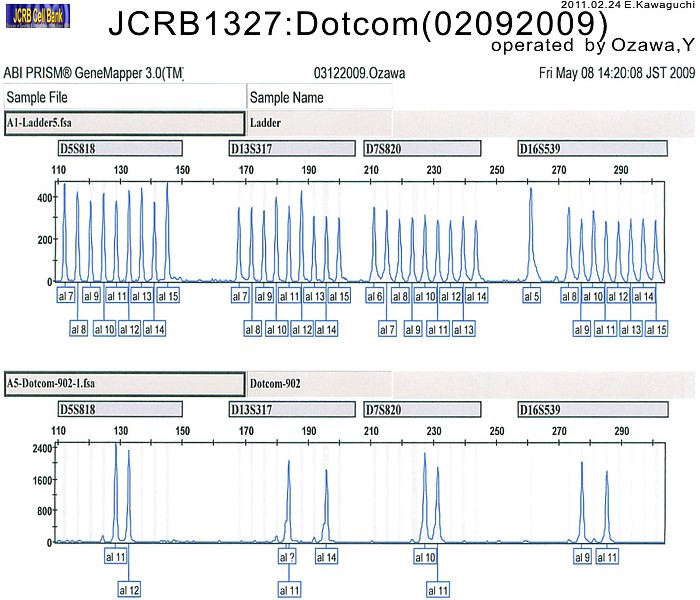Select Dotcom-902 D7S820 'al 10' allele call
Screen dimensions: 700x600
point(425,557)
